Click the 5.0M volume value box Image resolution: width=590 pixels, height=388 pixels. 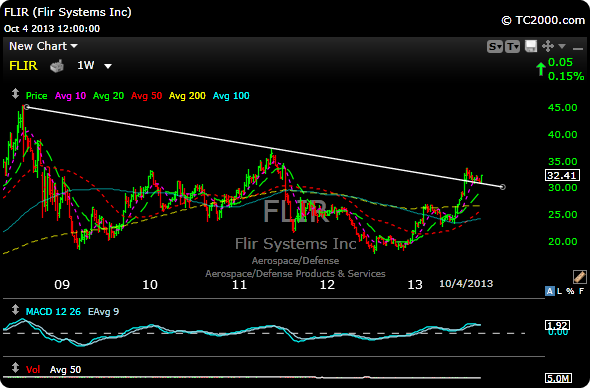558,378
